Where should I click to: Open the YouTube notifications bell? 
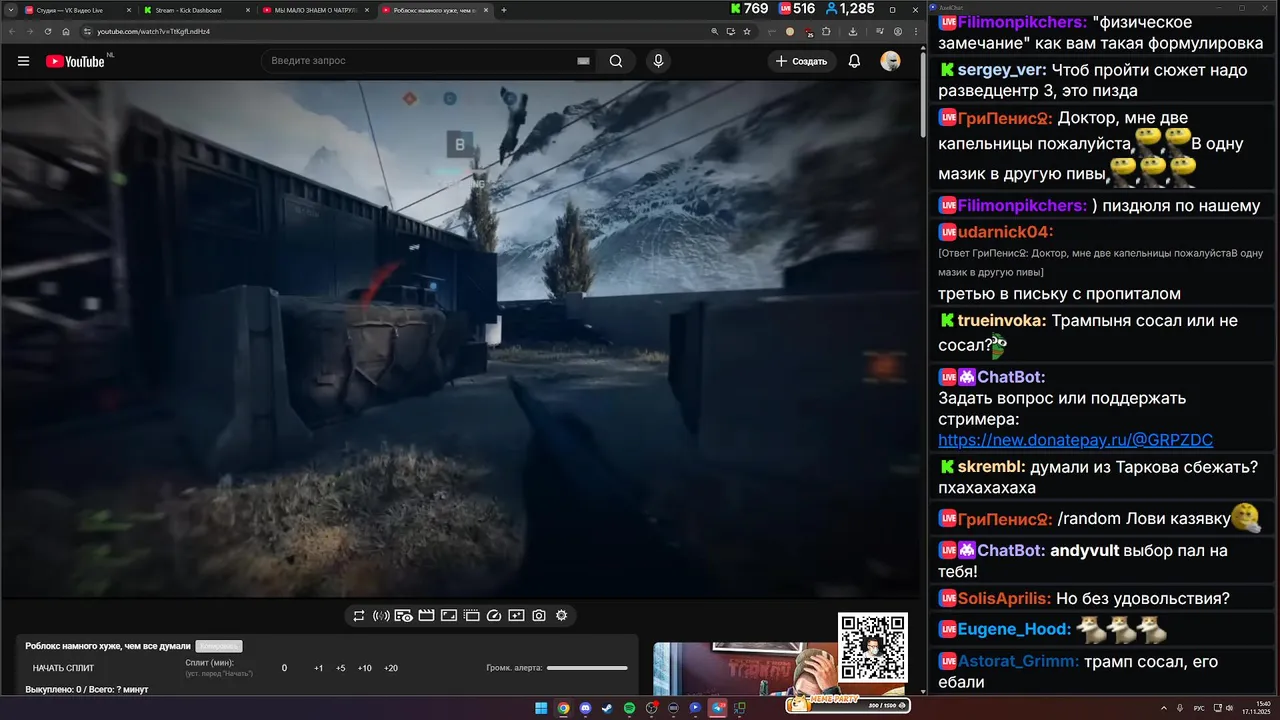[x=854, y=61]
